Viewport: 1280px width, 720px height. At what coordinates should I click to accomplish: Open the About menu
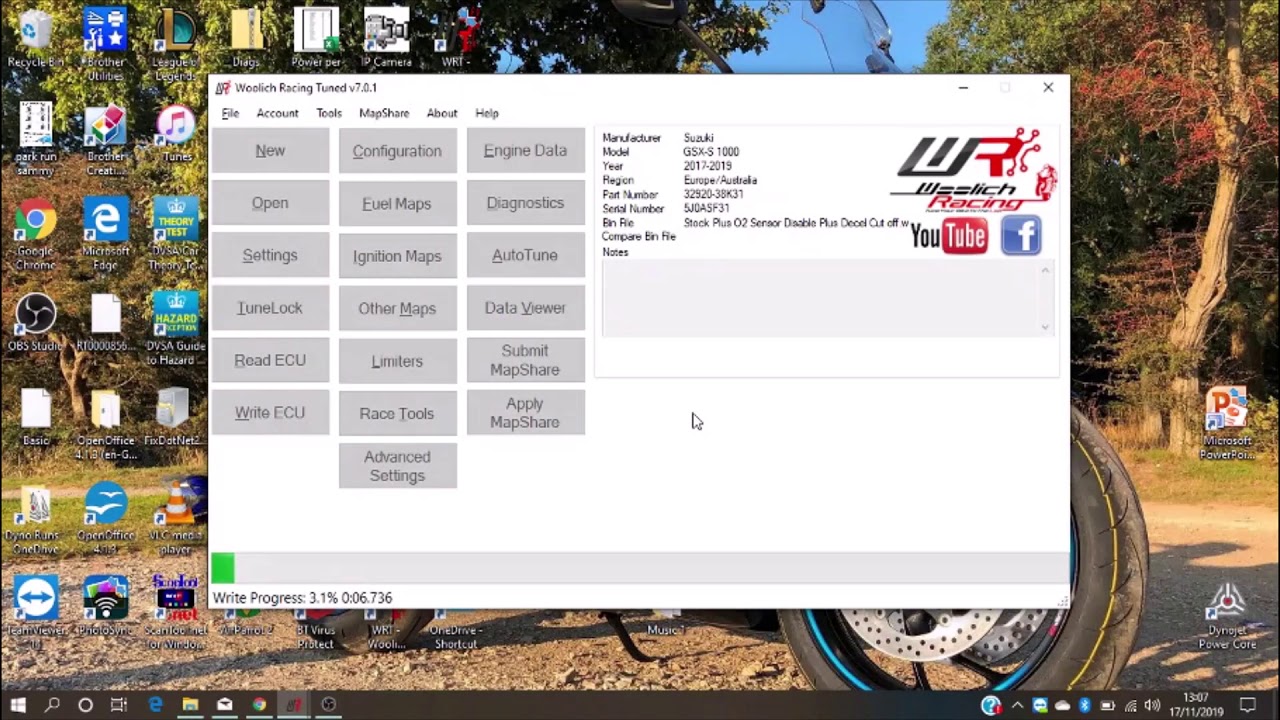[x=442, y=113]
